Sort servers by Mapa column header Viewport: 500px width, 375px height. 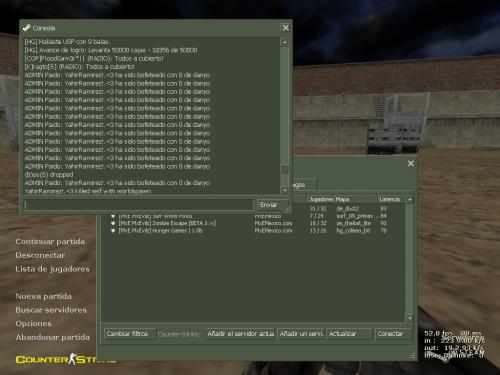coord(356,199)
